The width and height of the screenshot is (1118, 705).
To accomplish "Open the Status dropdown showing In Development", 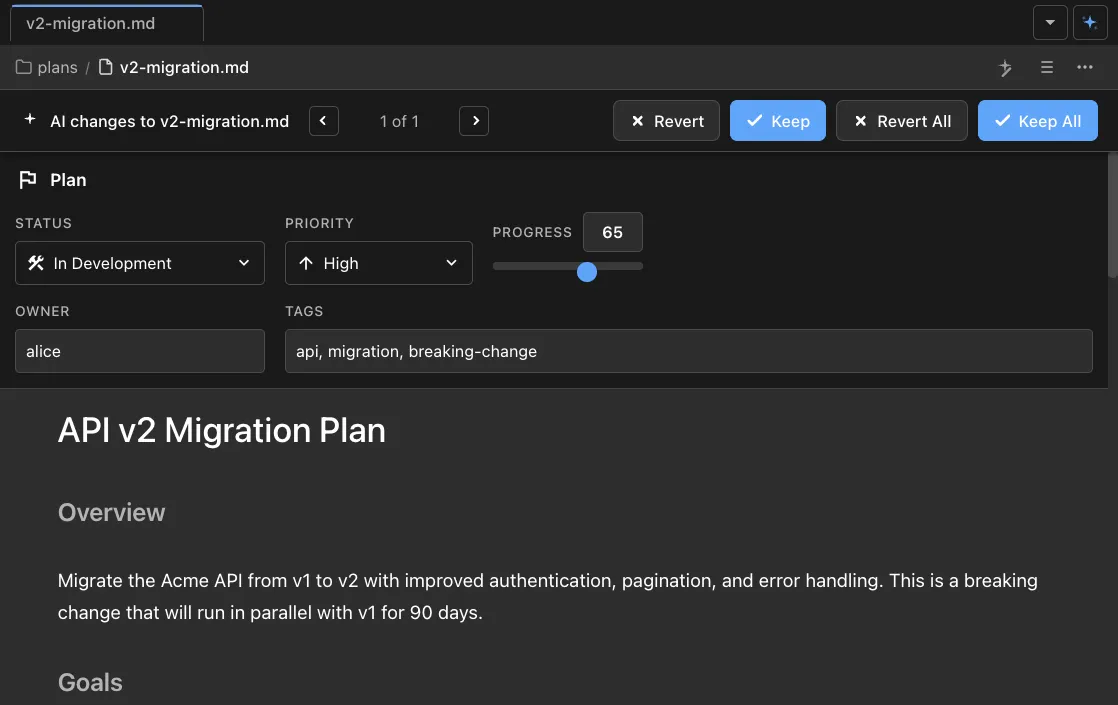I will point(139,263).
